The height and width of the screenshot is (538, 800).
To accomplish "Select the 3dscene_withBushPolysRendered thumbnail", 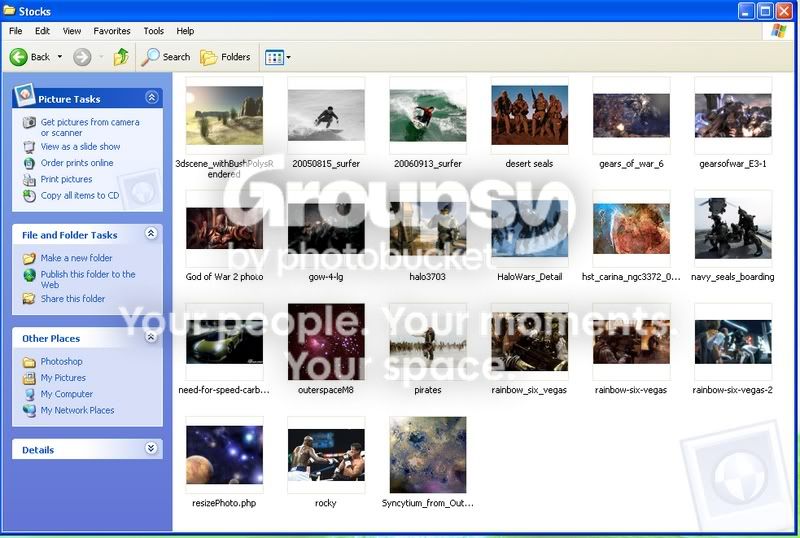I will [224, 115].
